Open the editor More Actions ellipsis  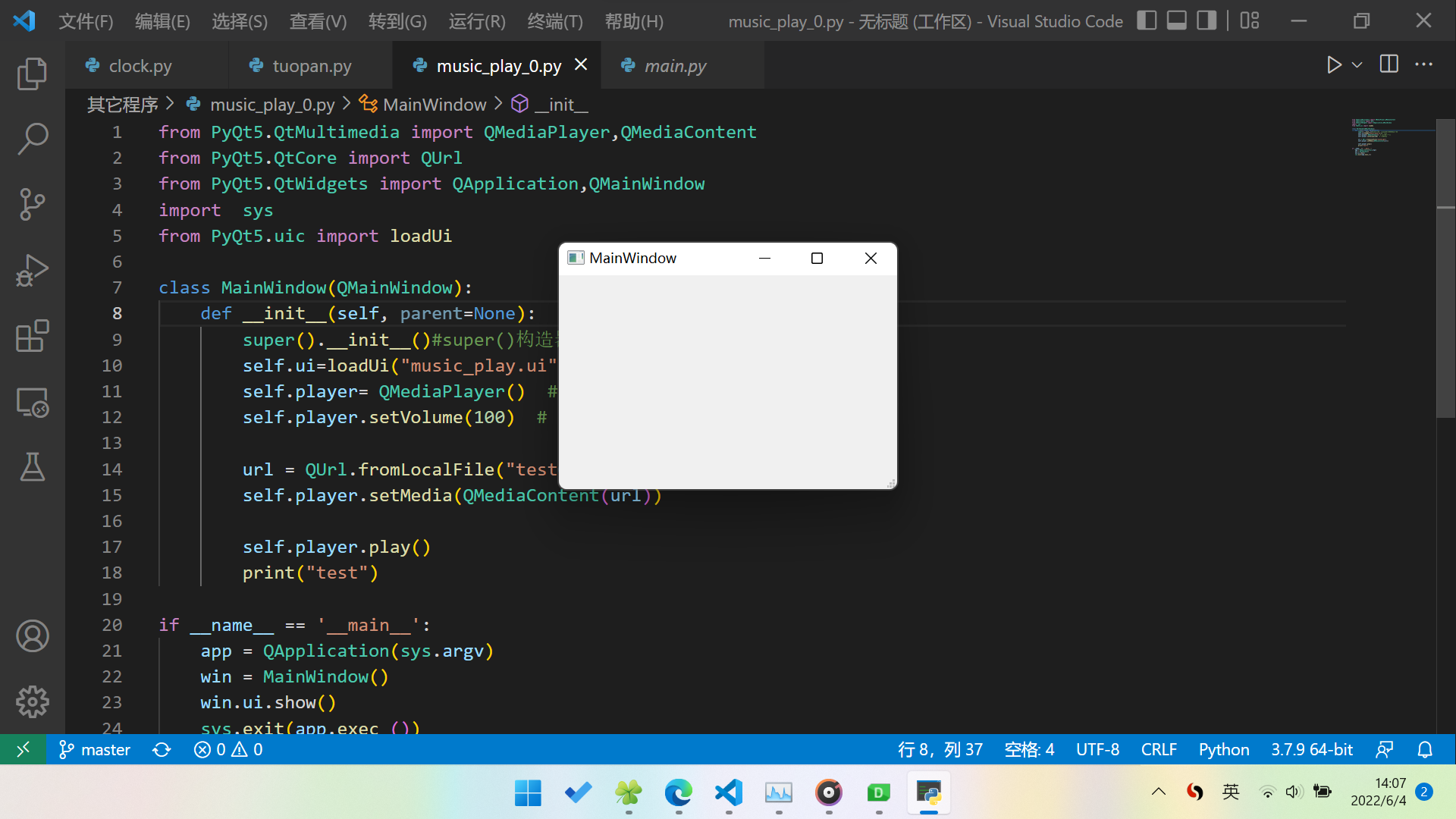[x=1423, y=65]
